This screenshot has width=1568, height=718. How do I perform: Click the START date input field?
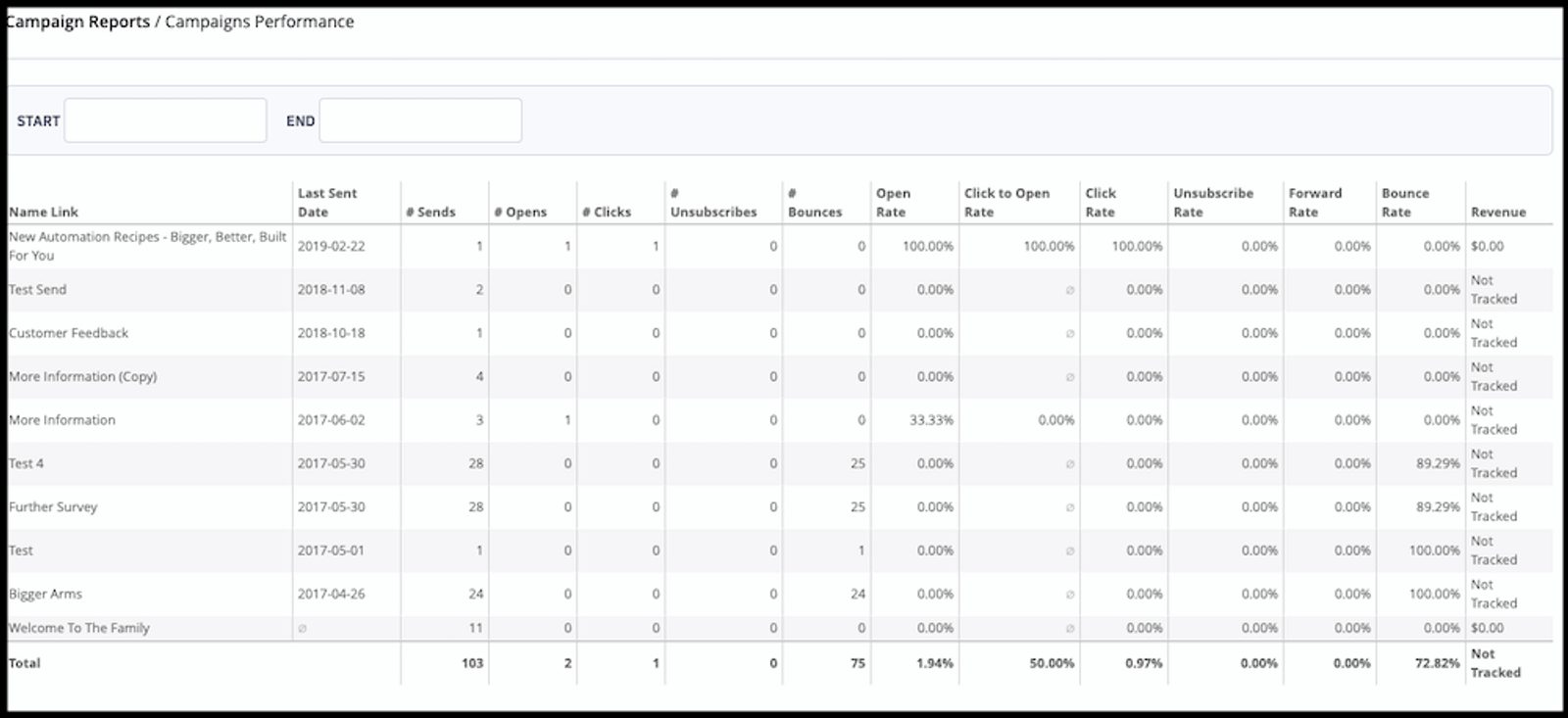click(x=165, y=120)
